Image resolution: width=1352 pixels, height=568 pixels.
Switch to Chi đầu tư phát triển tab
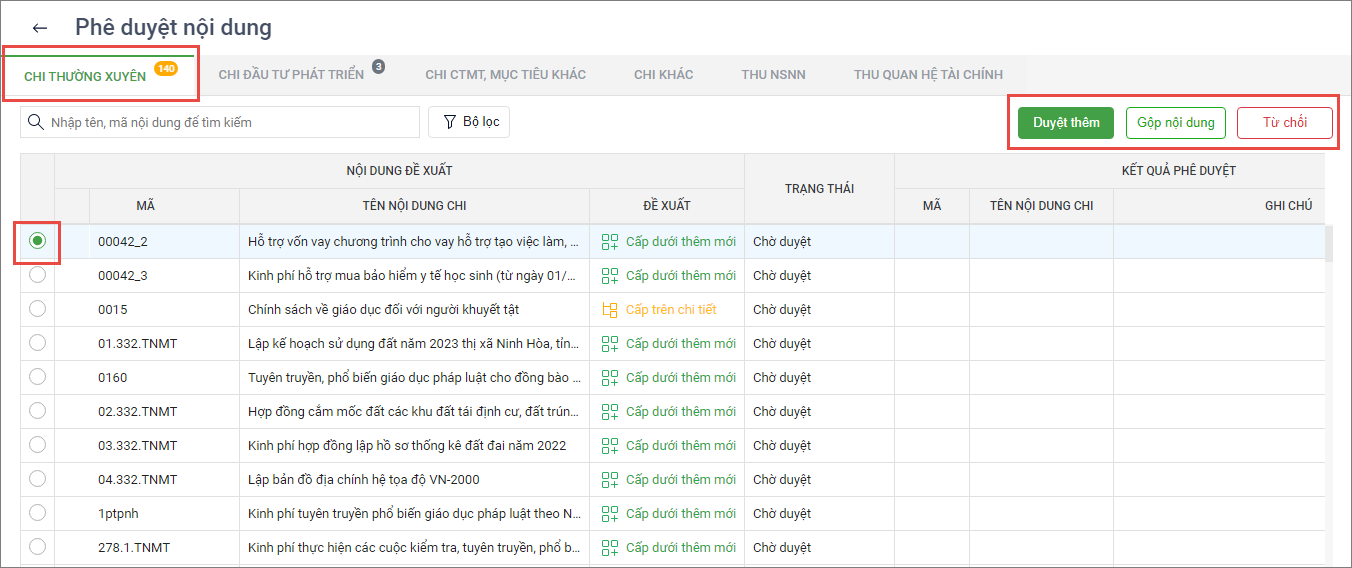(291, 75)
